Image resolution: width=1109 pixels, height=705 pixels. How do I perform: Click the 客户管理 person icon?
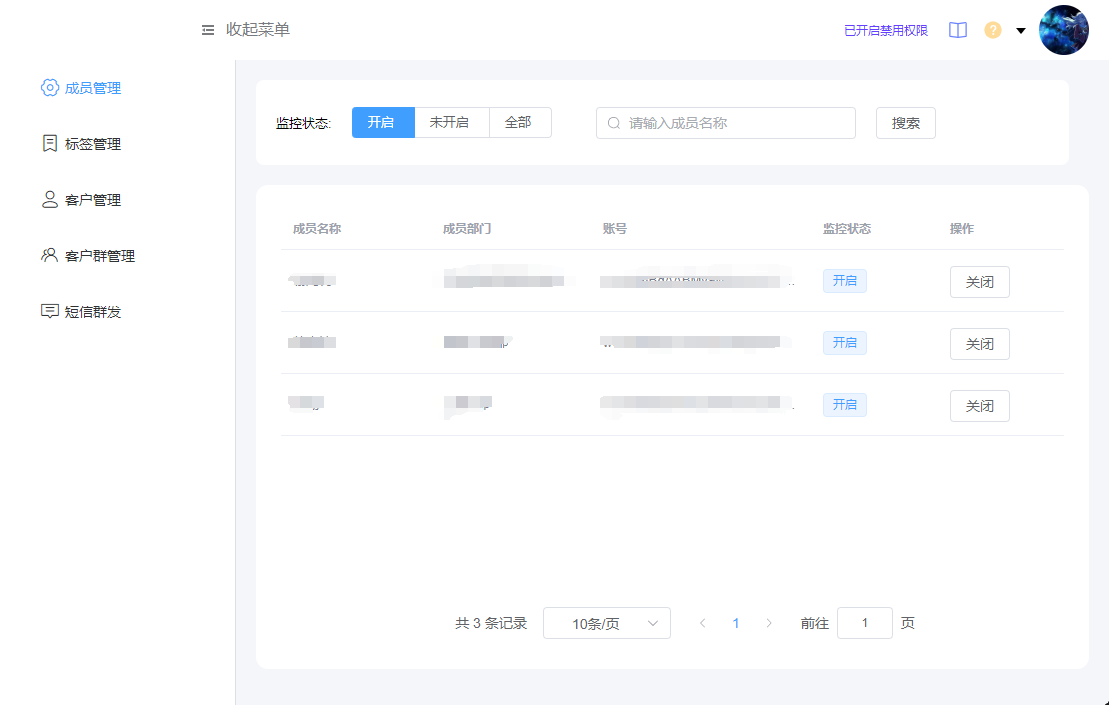(x=50, y=199)
